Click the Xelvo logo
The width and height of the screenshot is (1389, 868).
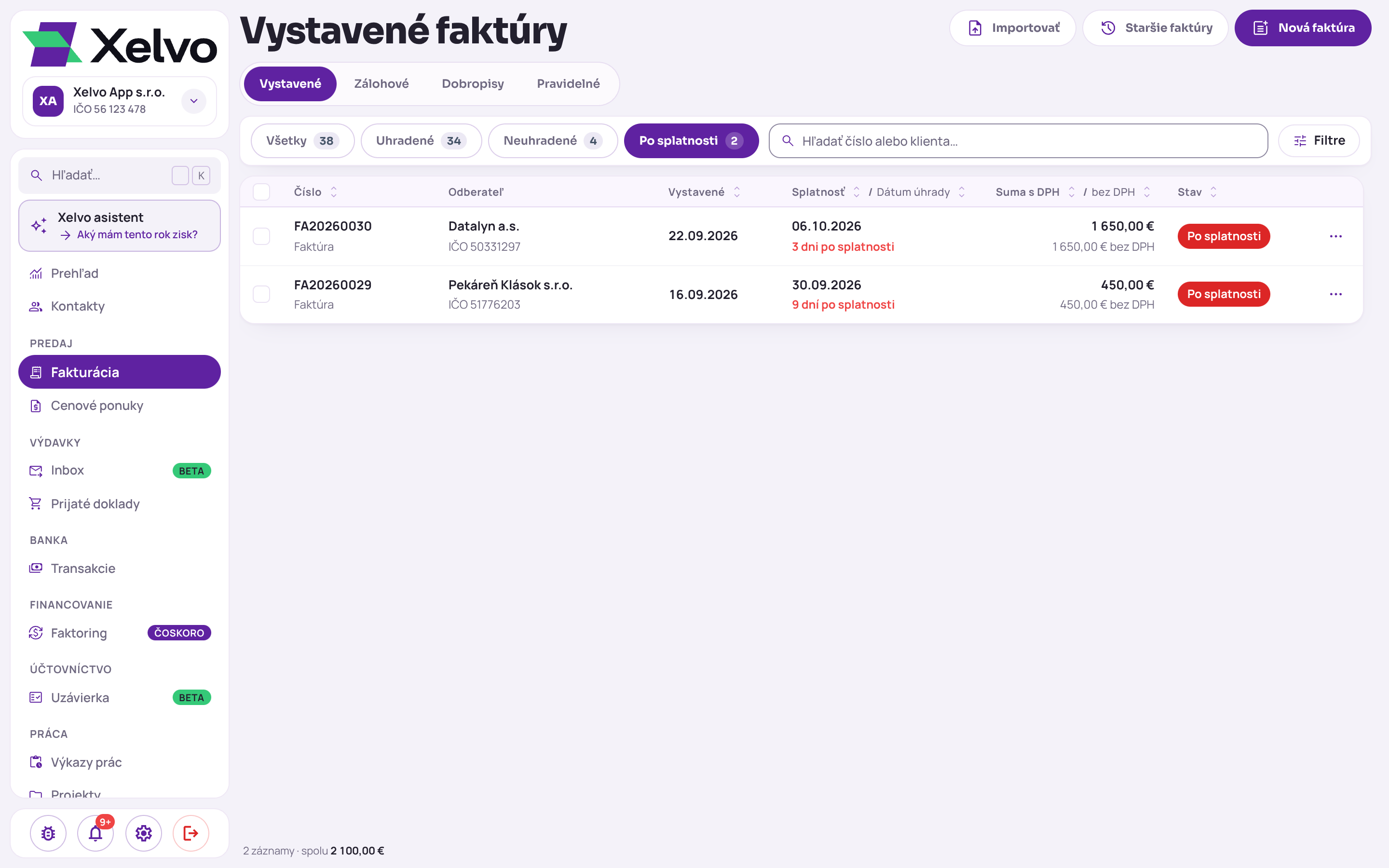point(120,44)
